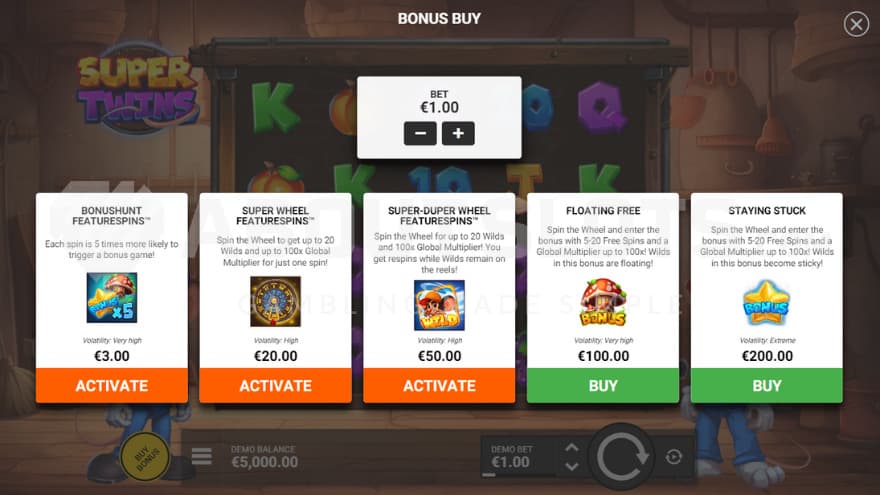880x495 pixels.
Task: Decrease bet with the minus button
Action: click(420, 134)
